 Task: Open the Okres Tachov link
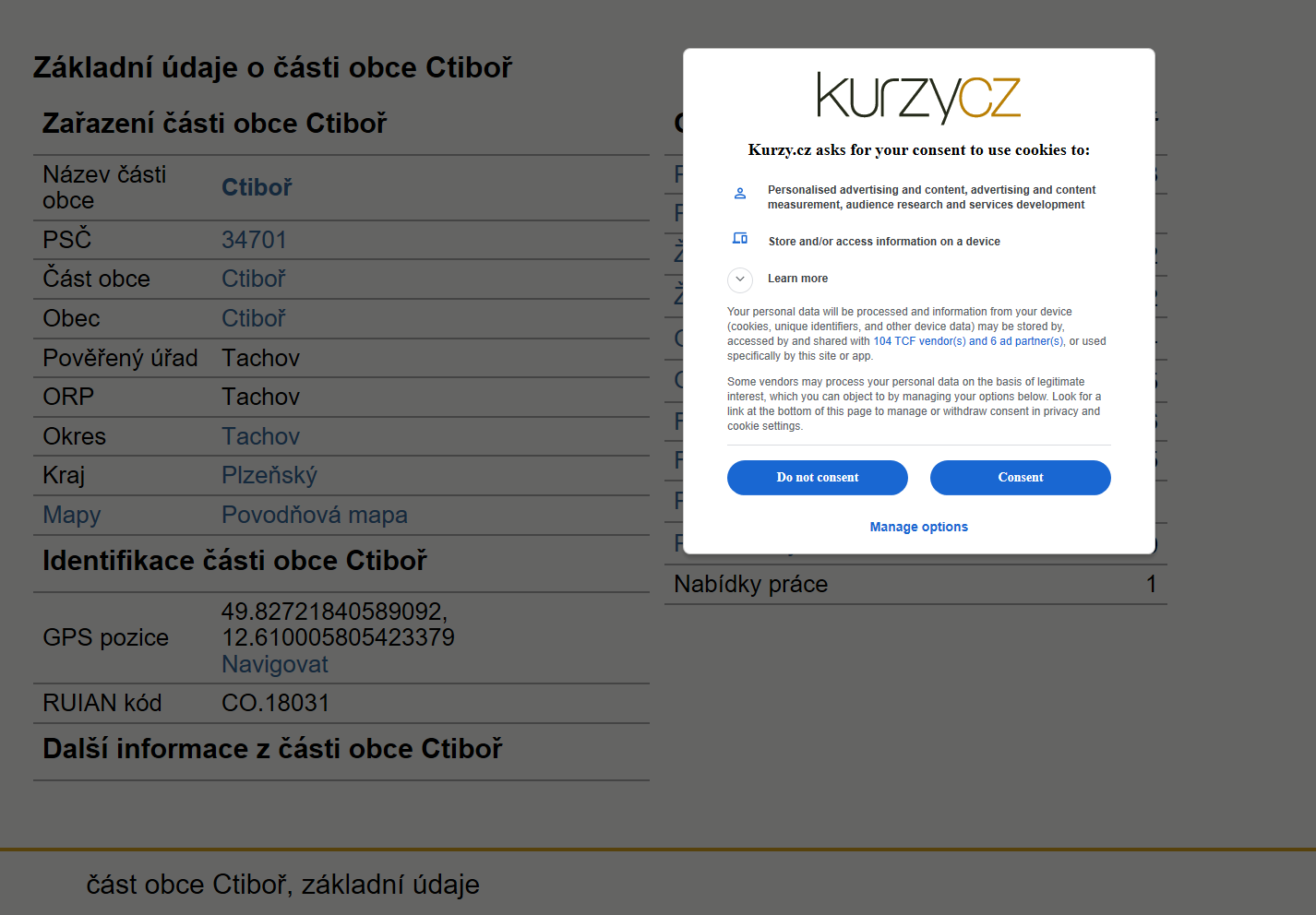tap(260, 436)
